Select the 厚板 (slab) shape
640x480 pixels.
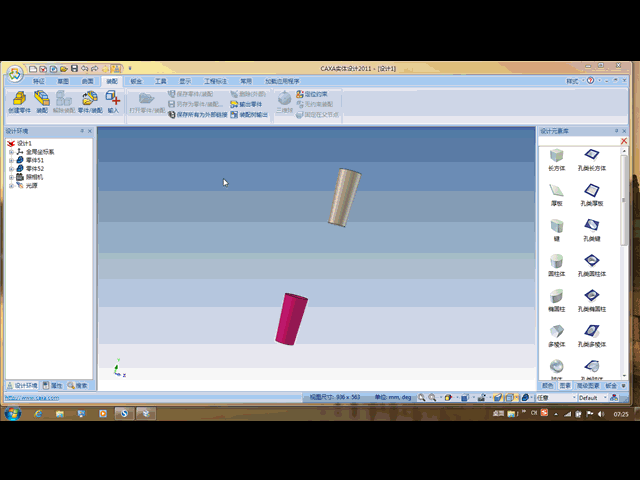tap(556, 195)
